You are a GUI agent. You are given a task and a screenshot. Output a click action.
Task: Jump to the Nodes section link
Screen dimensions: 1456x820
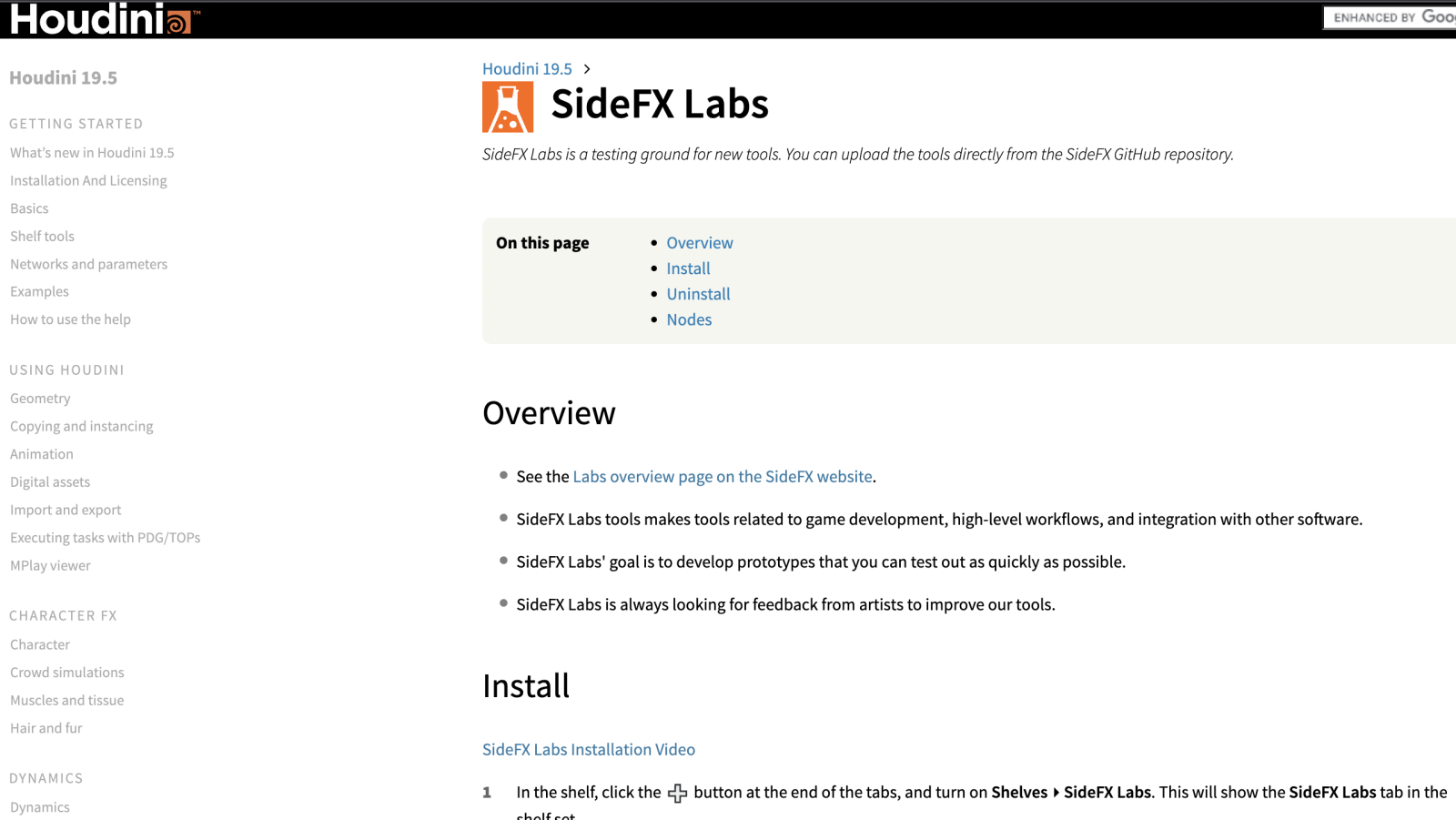pos(689,319)
